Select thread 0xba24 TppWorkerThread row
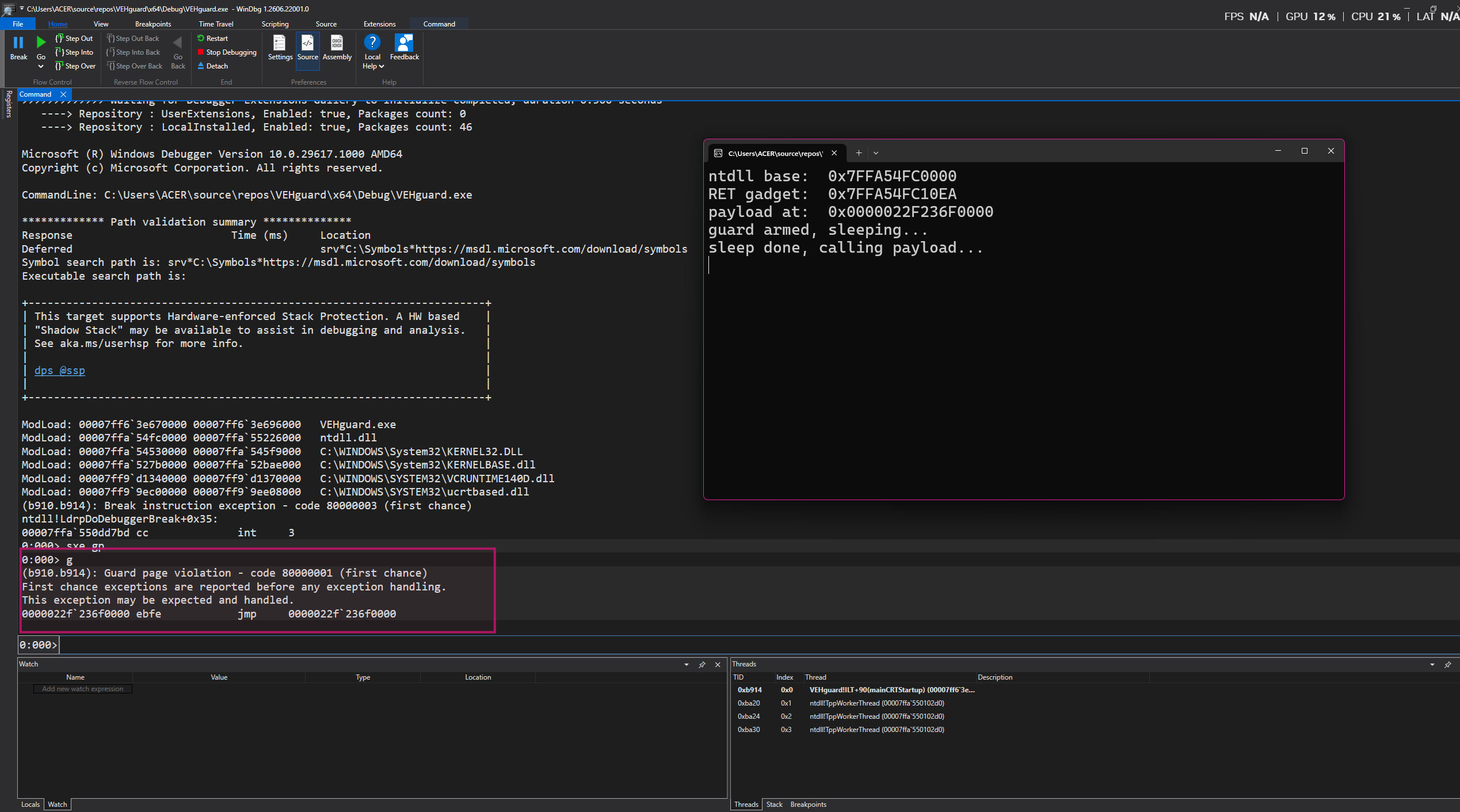This screenshot has height=812, width=1460. [840, 716]
